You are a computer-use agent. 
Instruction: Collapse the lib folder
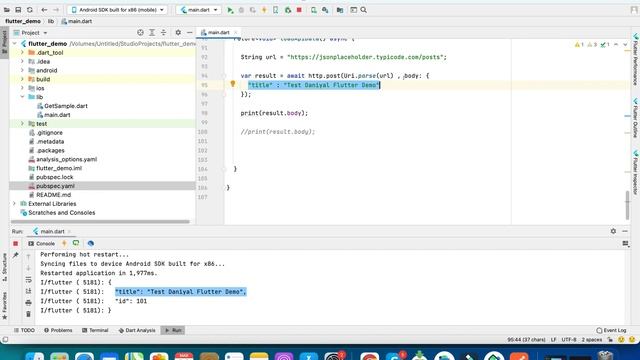point(22,97)
